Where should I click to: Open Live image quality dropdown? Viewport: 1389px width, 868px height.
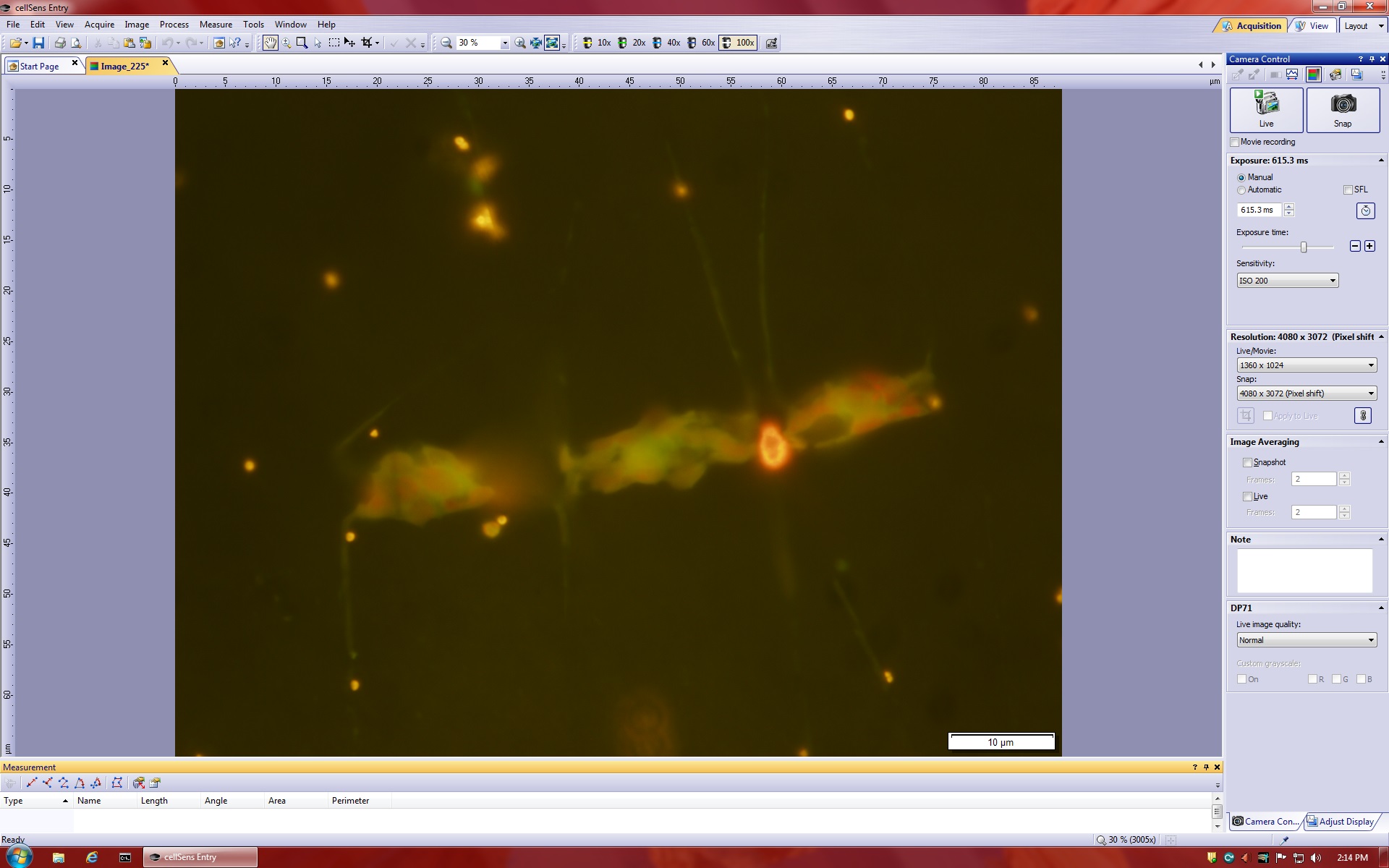point(1306,640)
